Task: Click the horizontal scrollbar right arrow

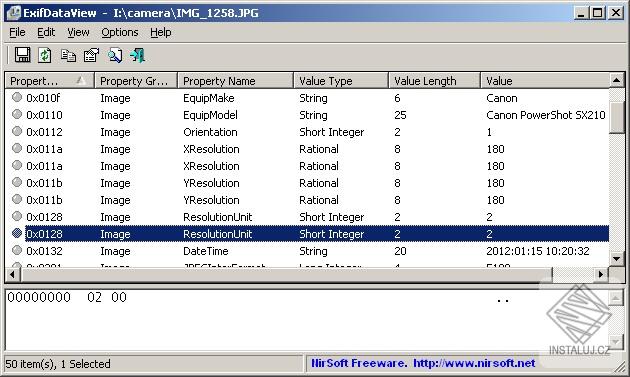Action: (x=601, y=275)
